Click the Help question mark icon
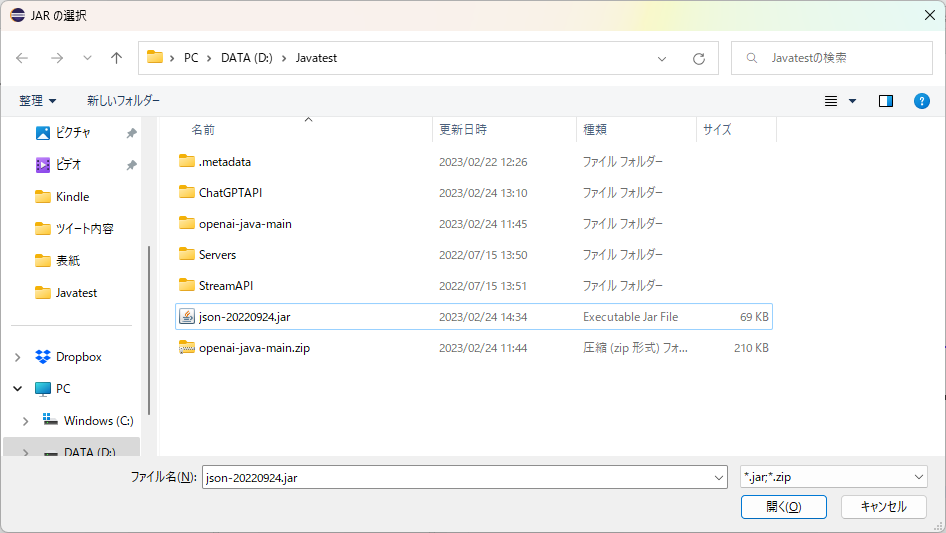This screenshot has width=946, height=533. (x=922, y=101)
